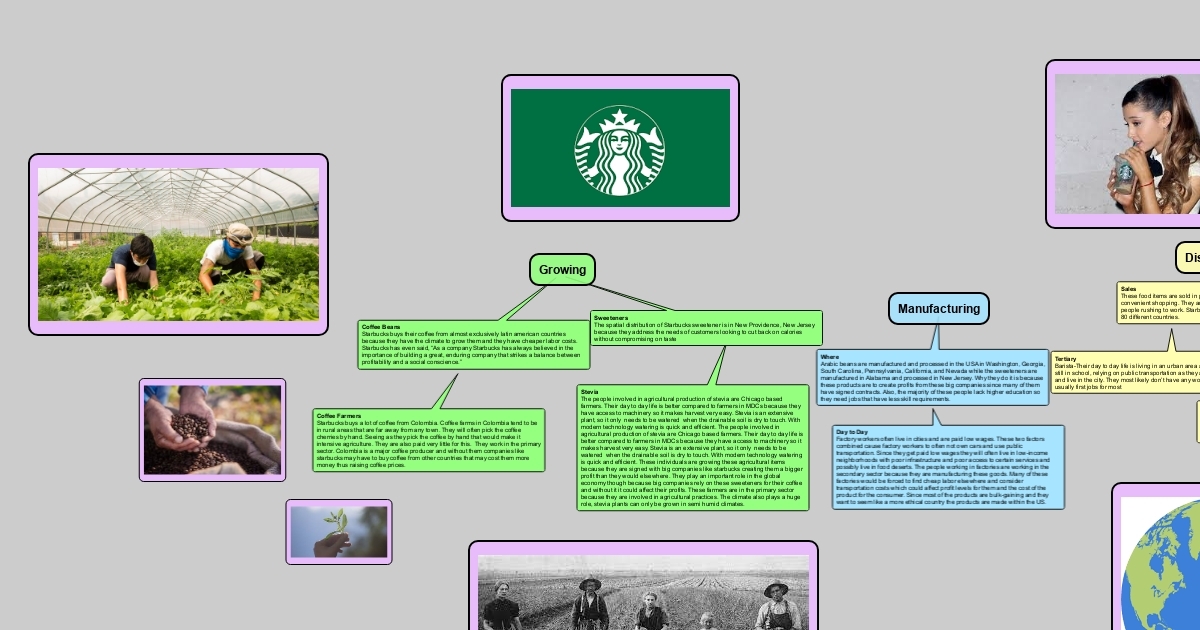Select the Growing topic node
The width and height of the screenshot is (1200, 630).
click(x=562, y=270)
